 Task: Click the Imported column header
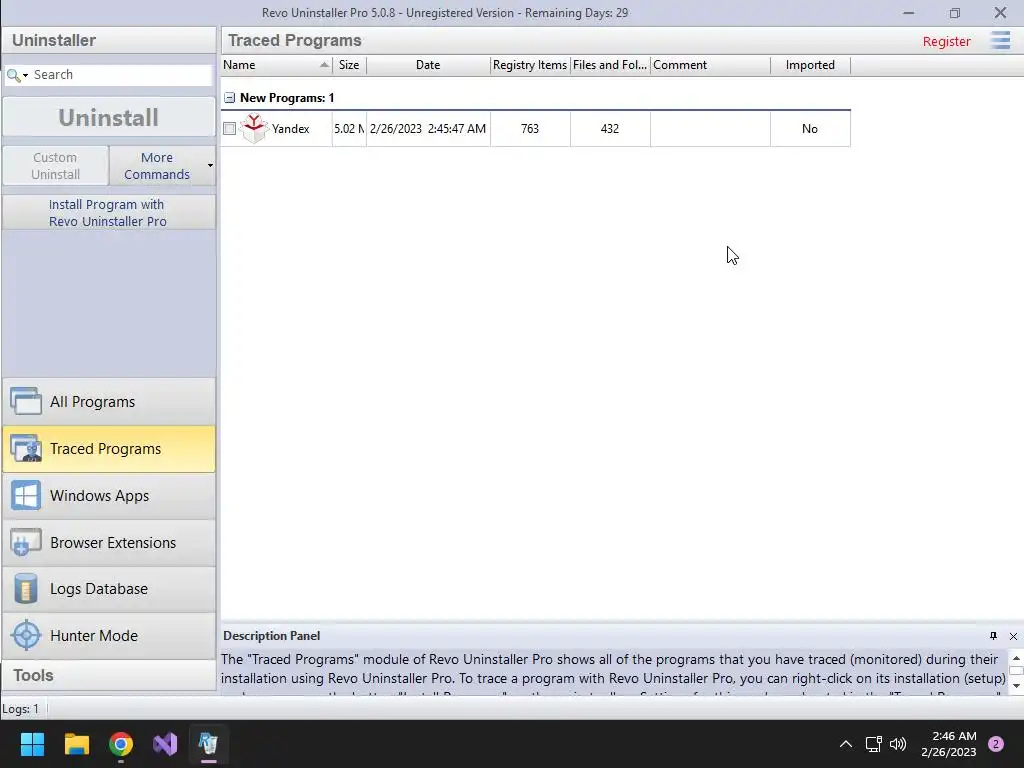coord(810,65)
